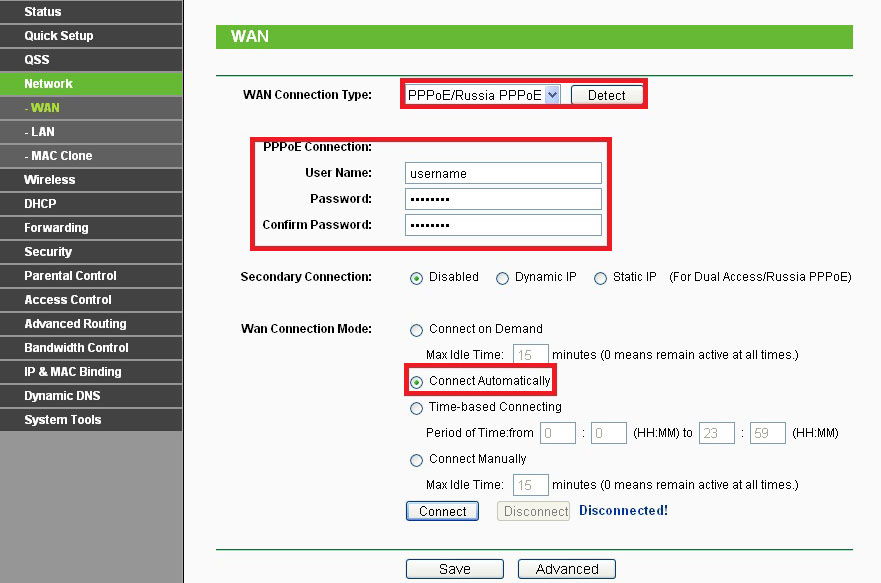The height and width of the screenshot is (583, 881).
Task: Click Max Idle Time field under Connect on Demand
Action: (x=530, y=355)
